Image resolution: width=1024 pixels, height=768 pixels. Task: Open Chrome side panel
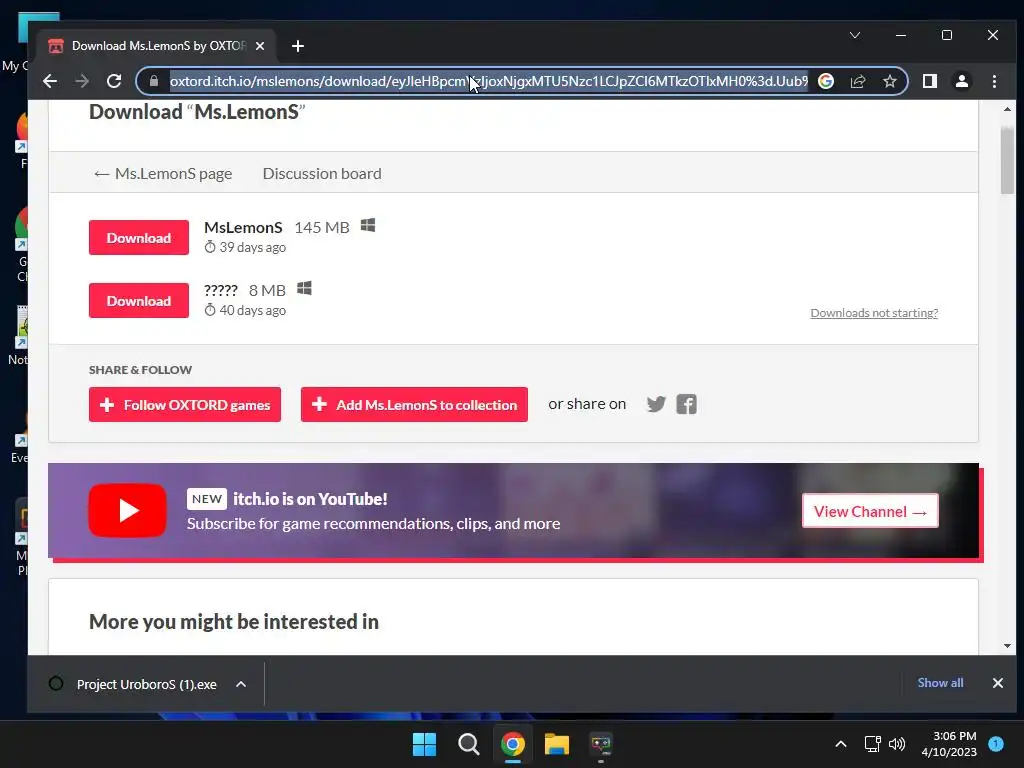point(929,81)
